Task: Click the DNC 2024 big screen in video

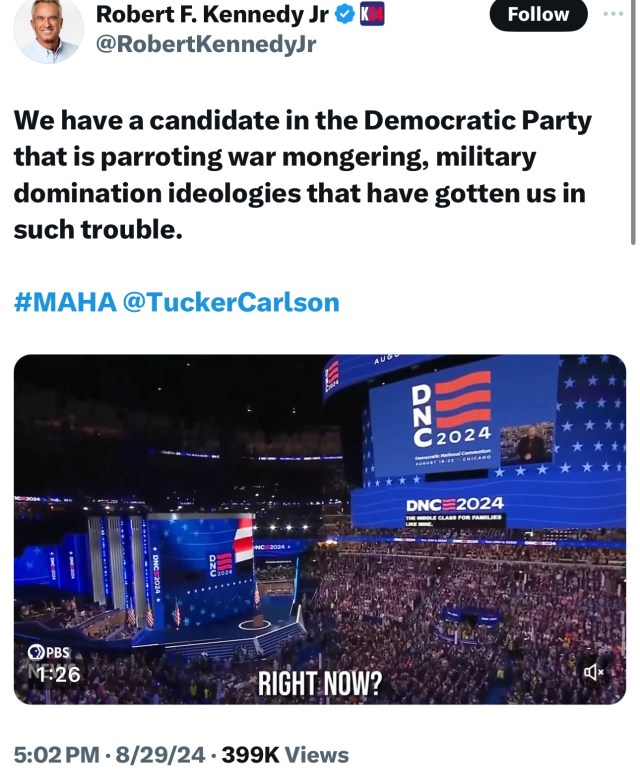Action: click(455, 417)
